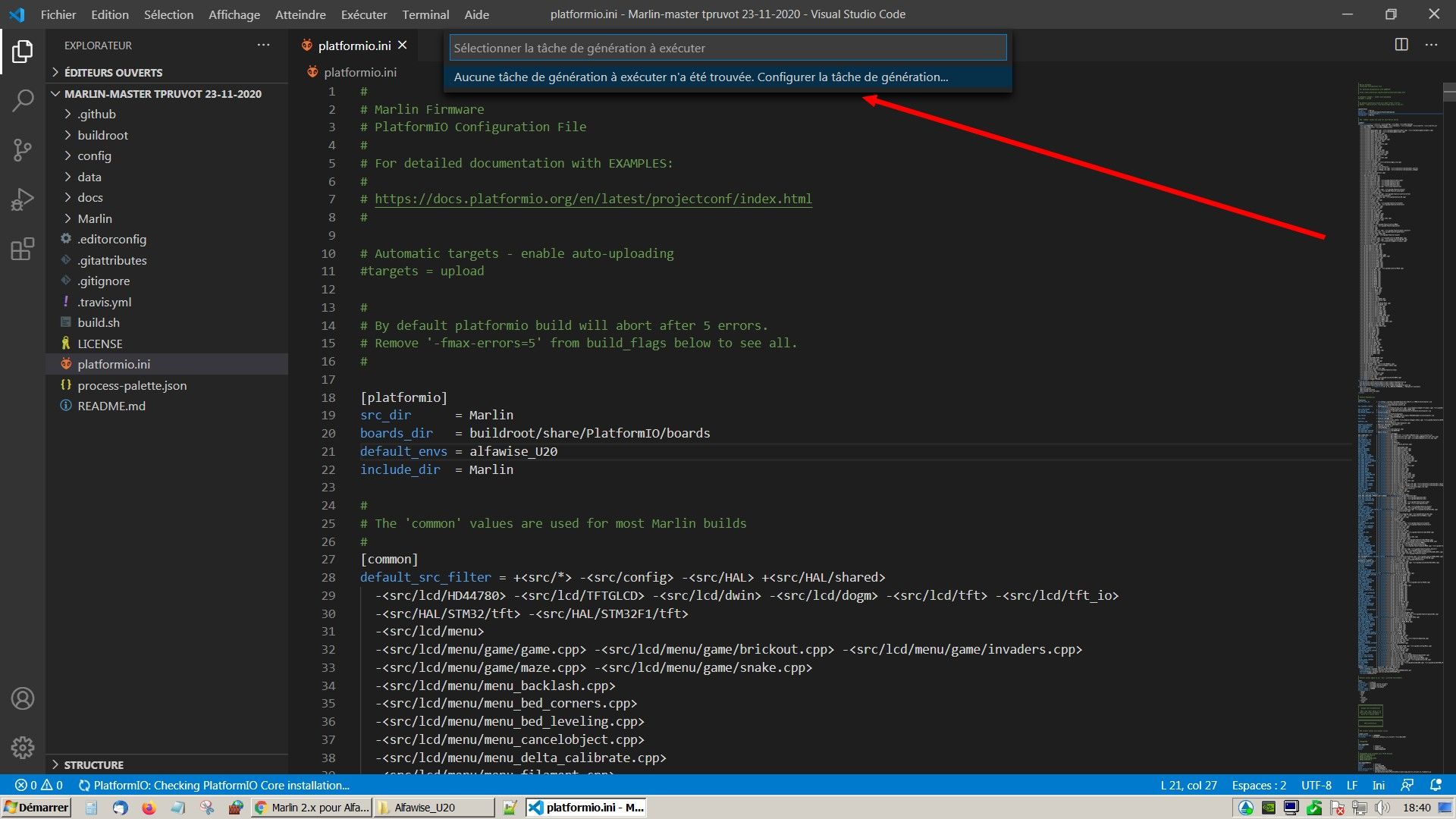Click the notepad icon in taskbar
1456x819 pixels.
(x=177, y=808)
